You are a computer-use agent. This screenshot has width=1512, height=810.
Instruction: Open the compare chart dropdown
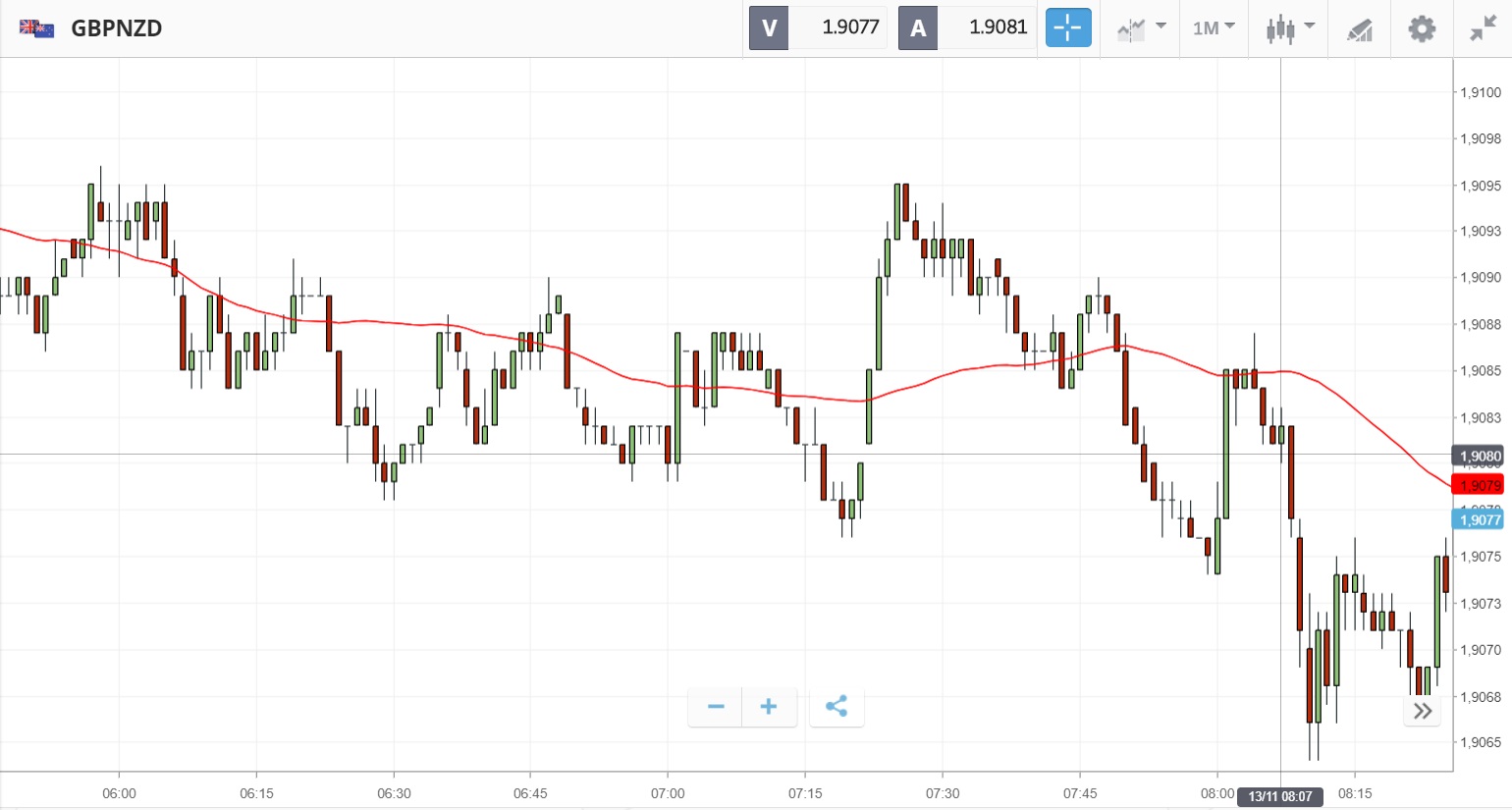coord(1140,28)
